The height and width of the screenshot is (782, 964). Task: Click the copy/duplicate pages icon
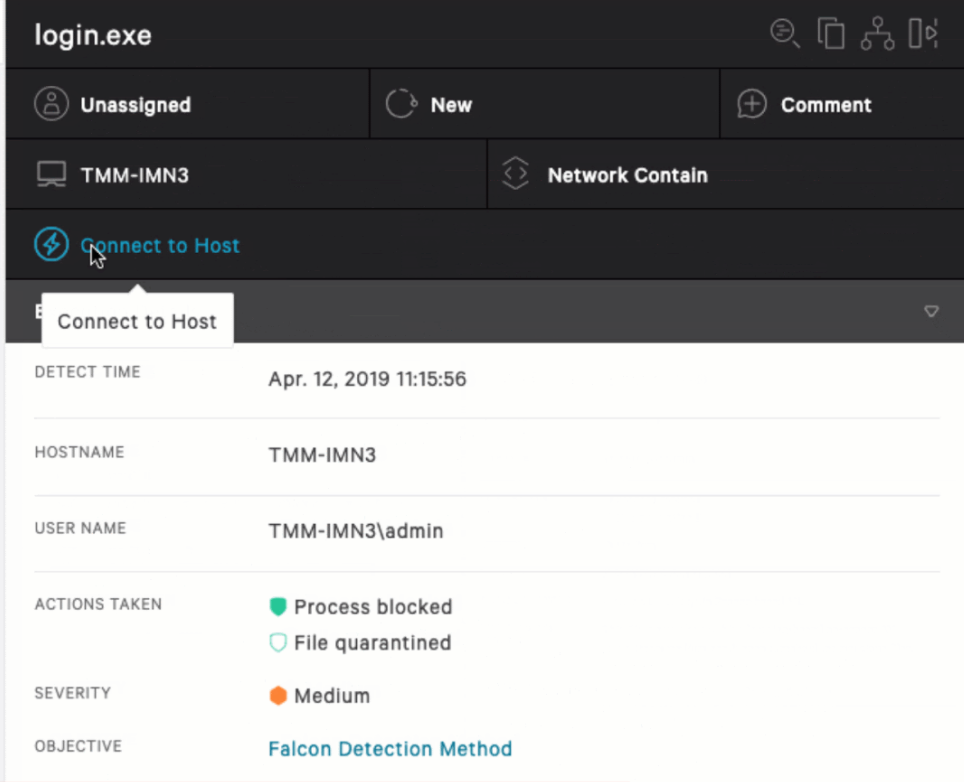pyautogui.click(x=831, y=34)
